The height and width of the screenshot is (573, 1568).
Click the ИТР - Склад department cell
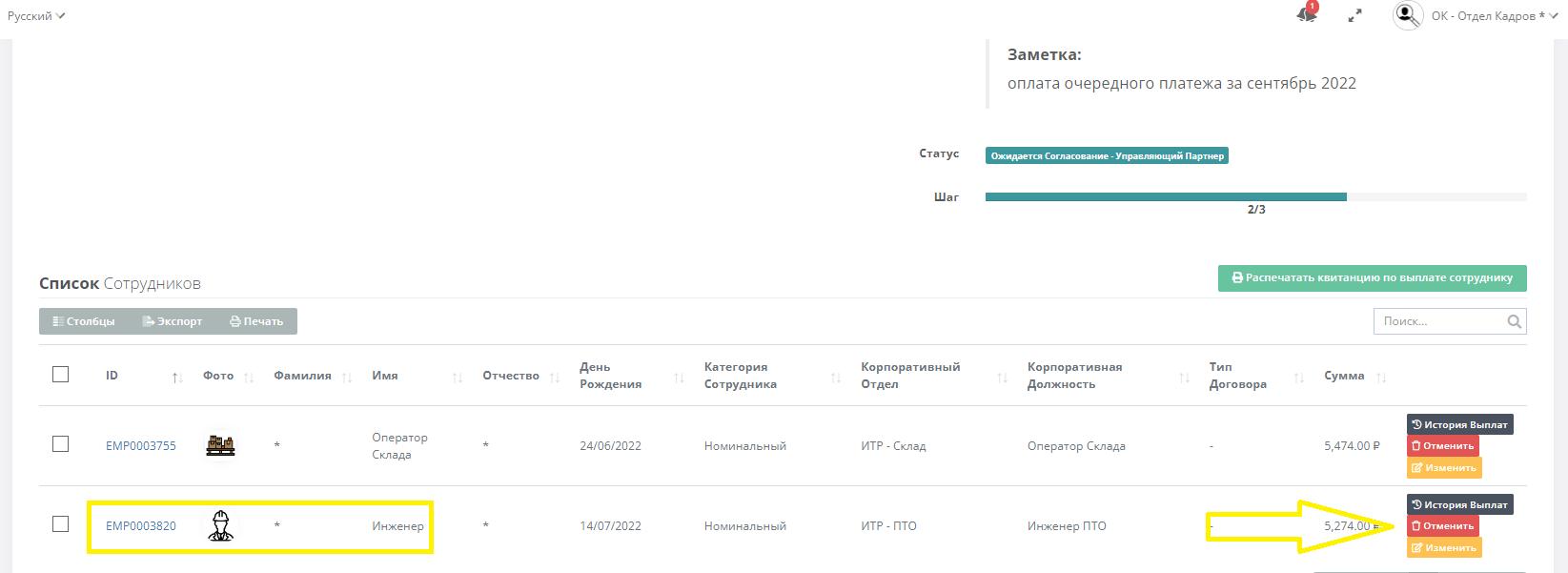point(893,445)
